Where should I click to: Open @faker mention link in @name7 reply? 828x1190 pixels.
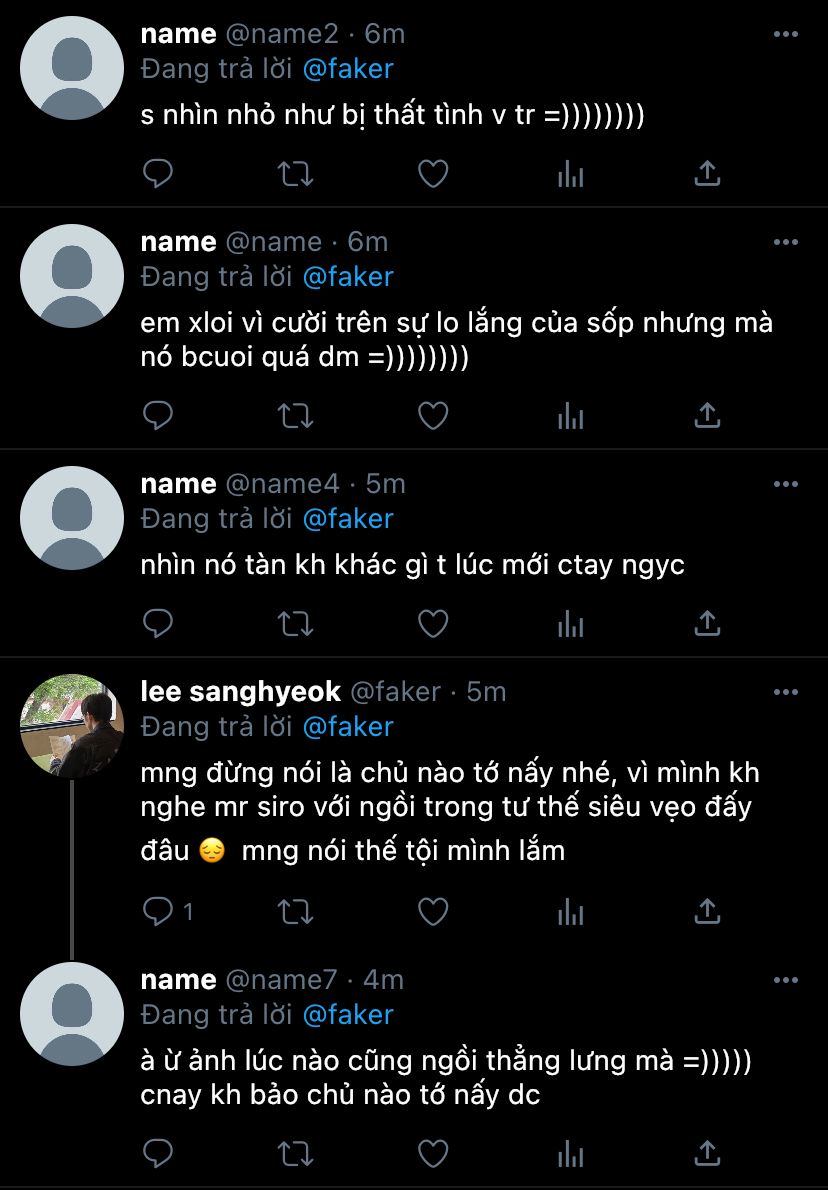(347, 1015)
